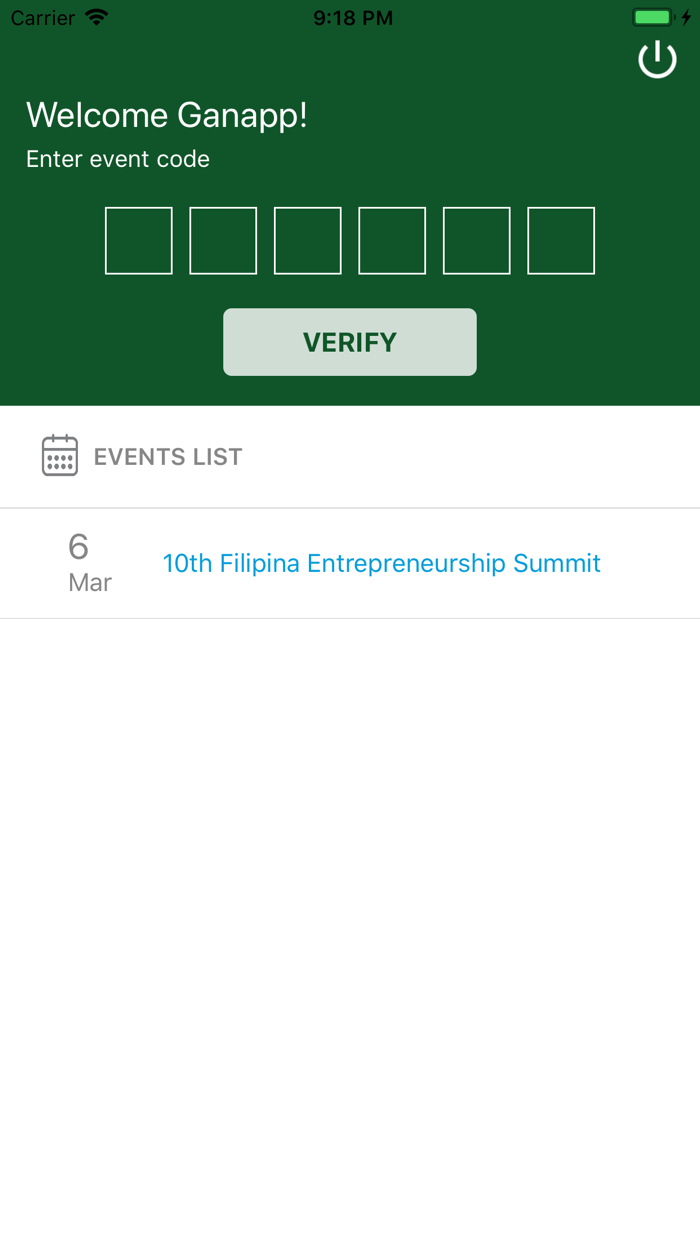Click the first event code input box
The width and height of the screenshot is (700, 1244).
tap(138, 240)
